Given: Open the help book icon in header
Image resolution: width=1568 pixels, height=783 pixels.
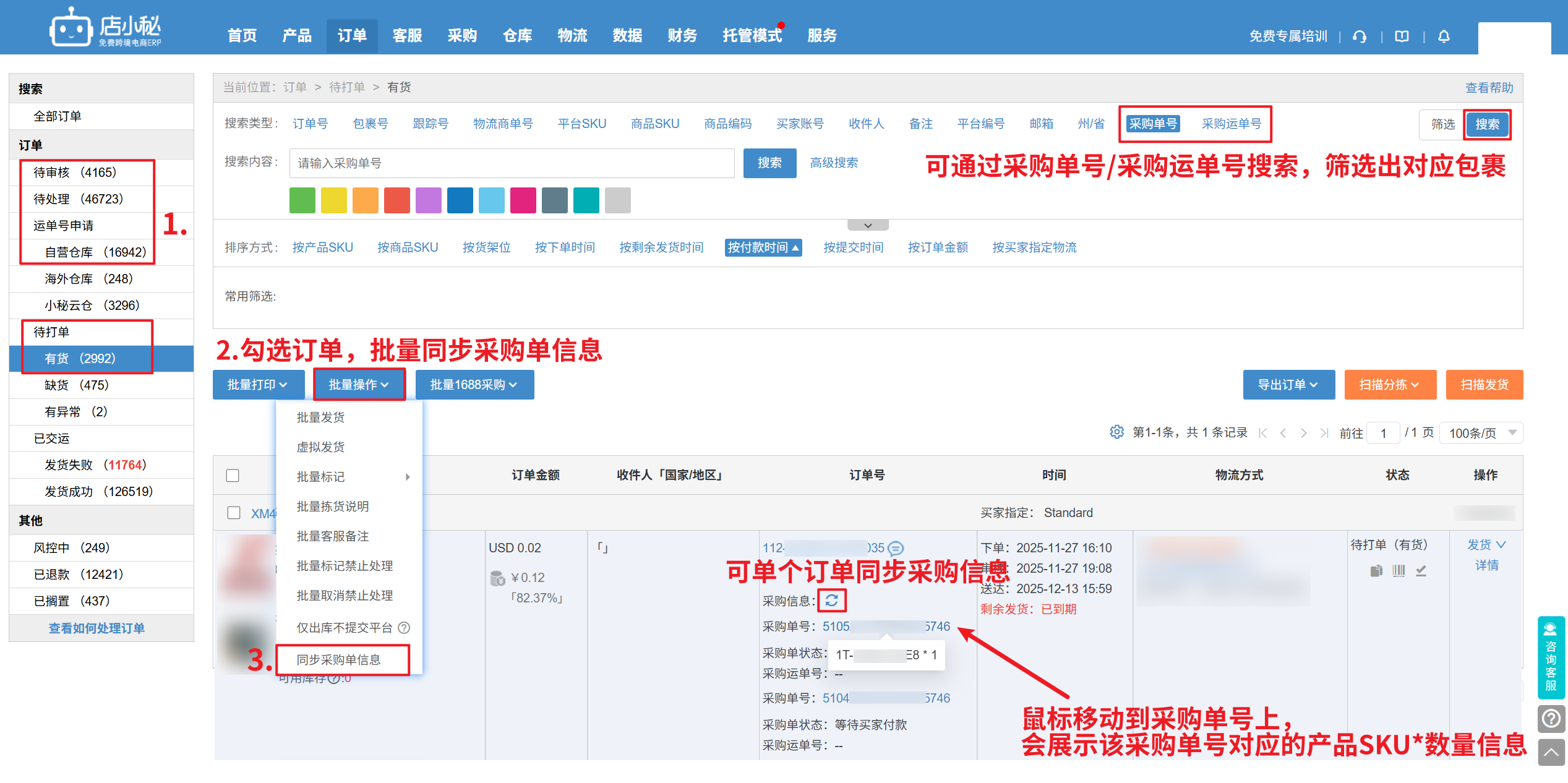Looking at the screenshot, I should tap(1402, 36).
